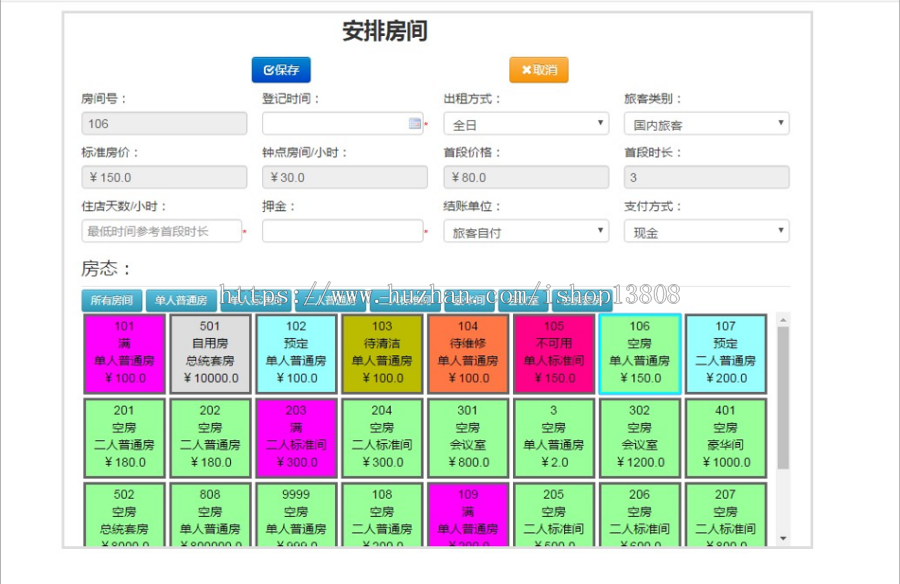
Task: Select room card 204 空房
Action: 382,438
